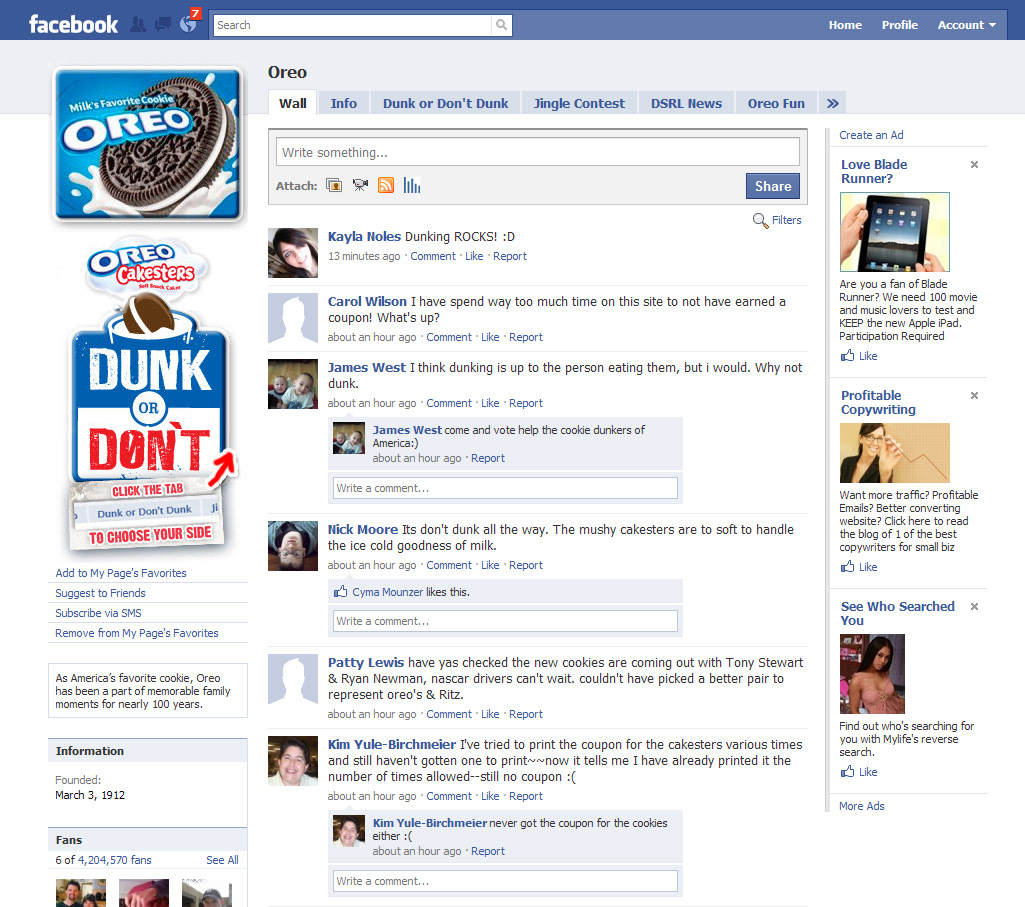Click See All fans link

coord(222,860)
